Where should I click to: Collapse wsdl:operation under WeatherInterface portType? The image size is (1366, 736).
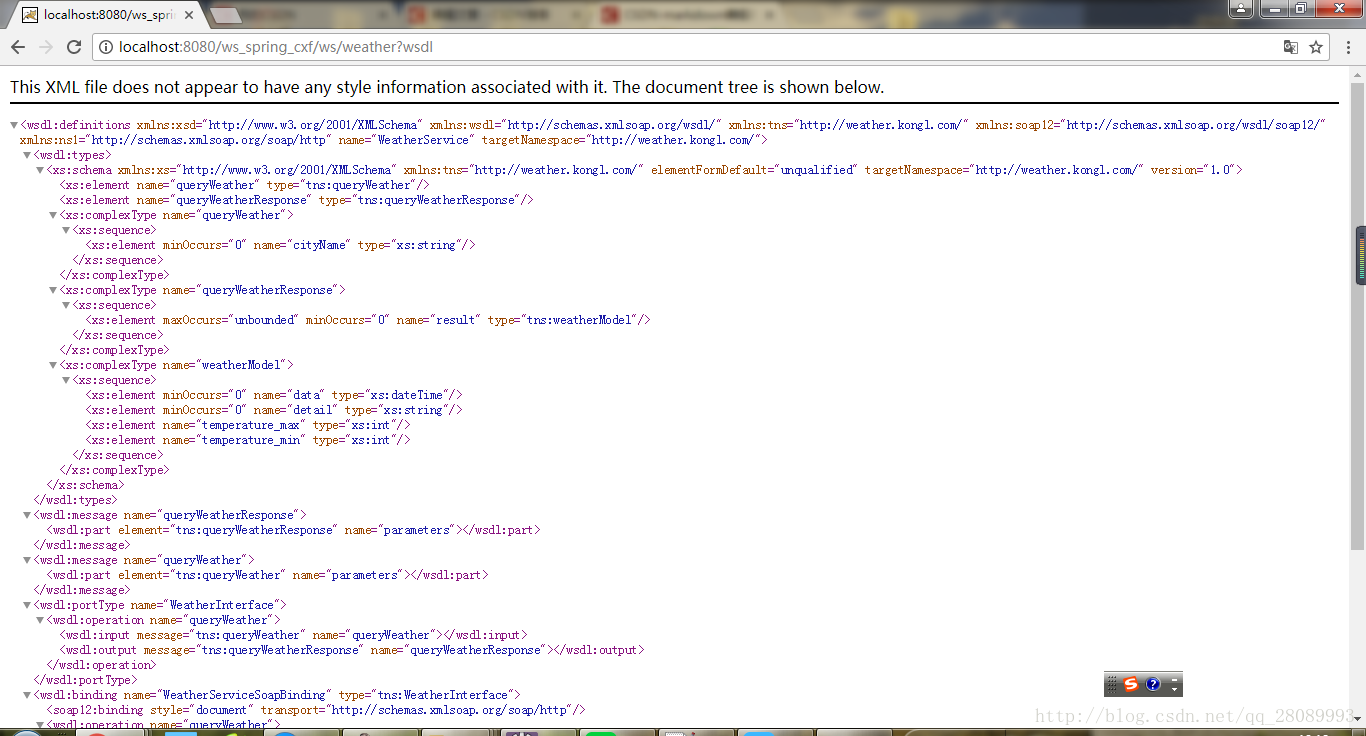(x=41, y=620)
